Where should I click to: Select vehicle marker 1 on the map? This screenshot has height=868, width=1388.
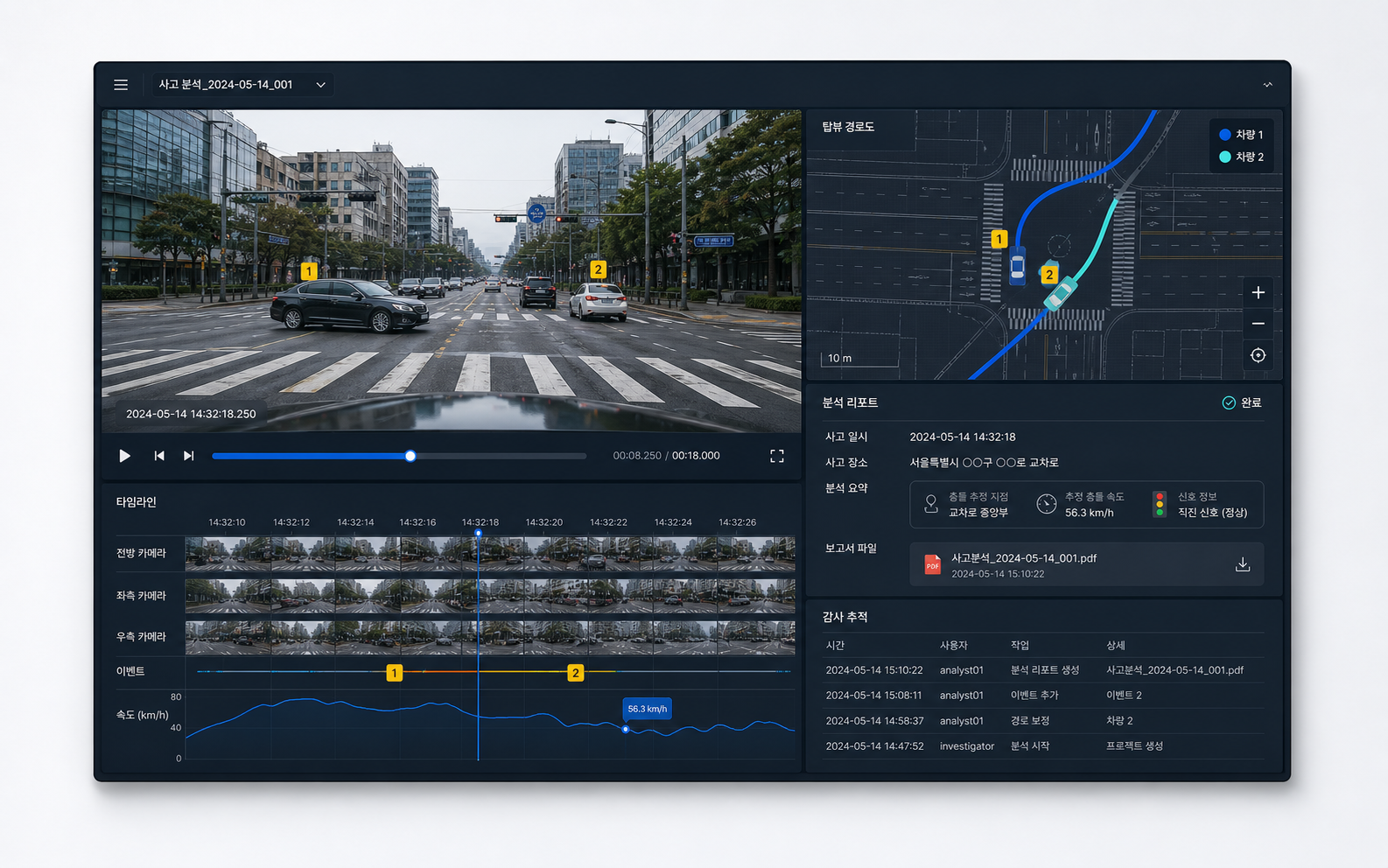[999, 239]
